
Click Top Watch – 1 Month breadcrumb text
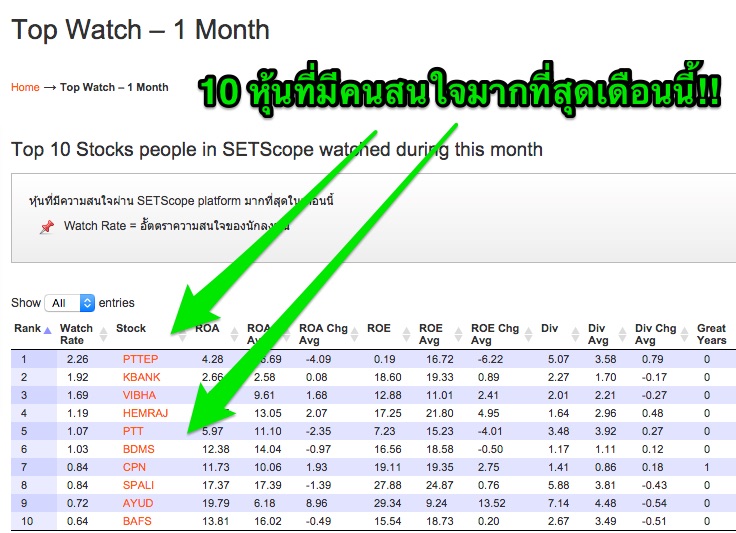114,87
